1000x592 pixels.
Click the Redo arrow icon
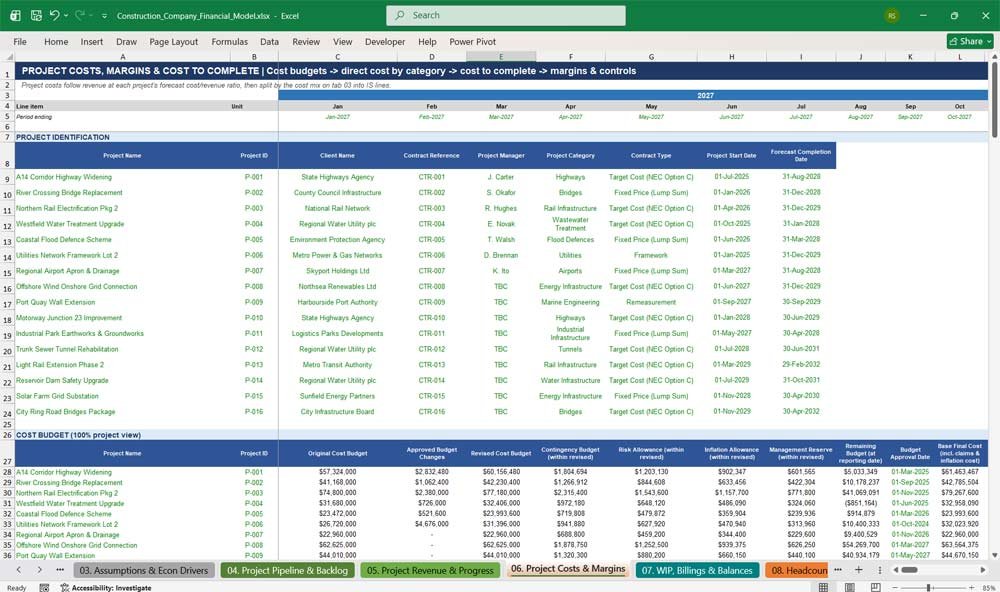click(x=80, y=15)
